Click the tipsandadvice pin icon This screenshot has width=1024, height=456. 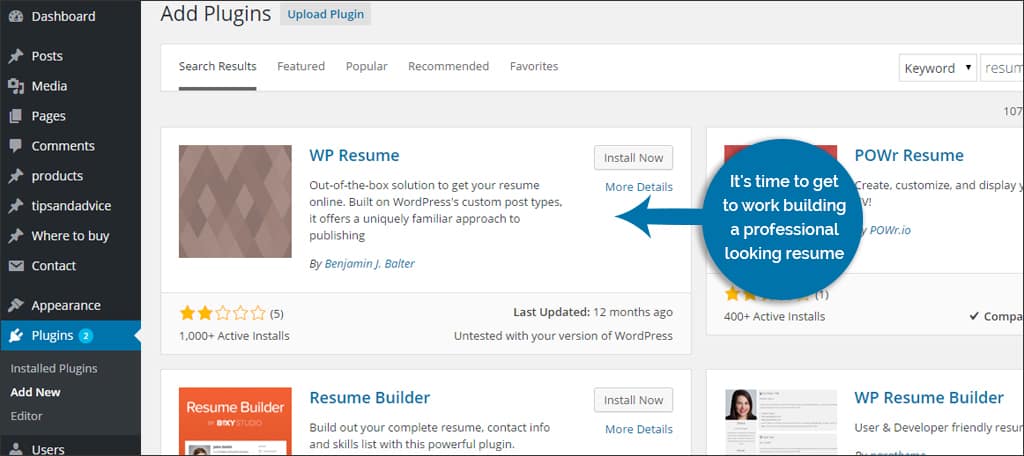click(16, 206)
